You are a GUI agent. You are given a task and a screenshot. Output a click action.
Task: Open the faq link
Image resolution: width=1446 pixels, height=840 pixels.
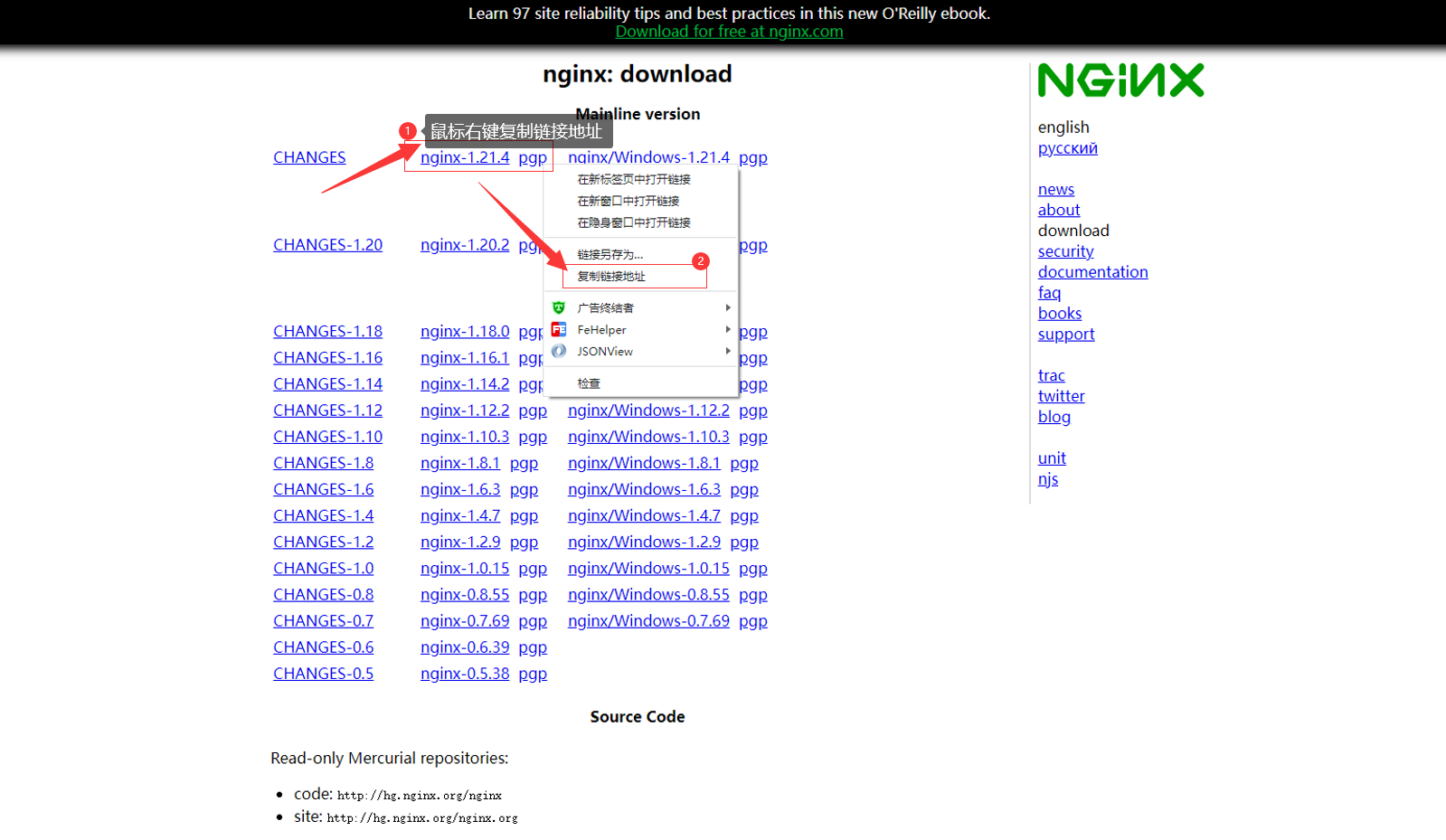[1050, 293]
